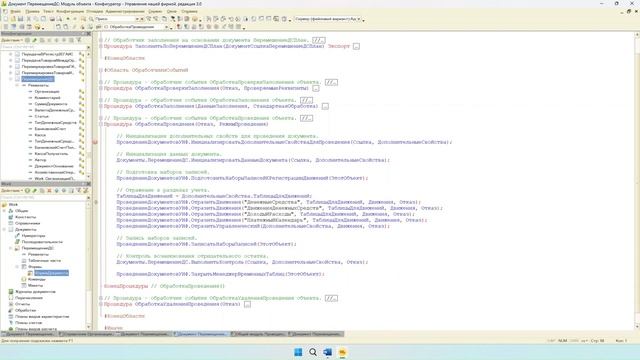Click pencil Edit icon in upper panel toolbar

[35, 40]
